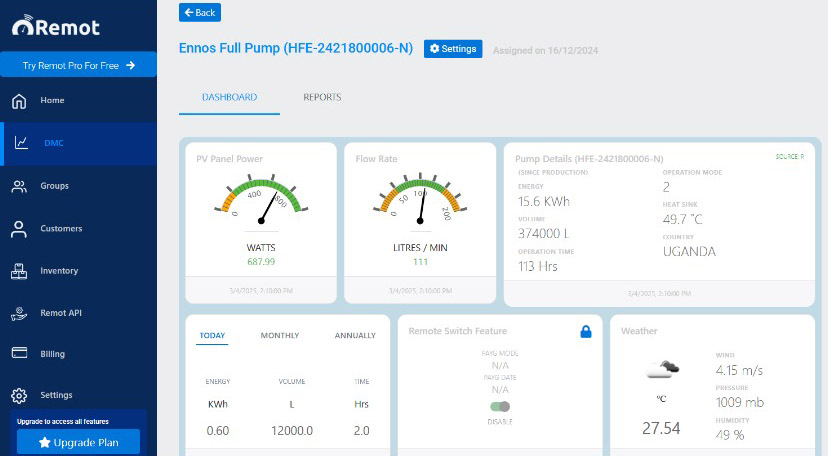The image size is (828, 456).
Task: Click the 2.0 hours today value
Action: tap(362, 431)
